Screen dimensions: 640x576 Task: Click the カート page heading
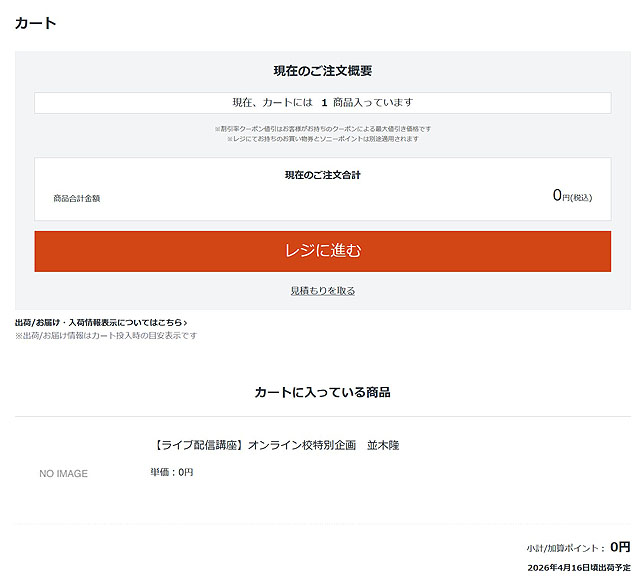[x=35, y=23]
